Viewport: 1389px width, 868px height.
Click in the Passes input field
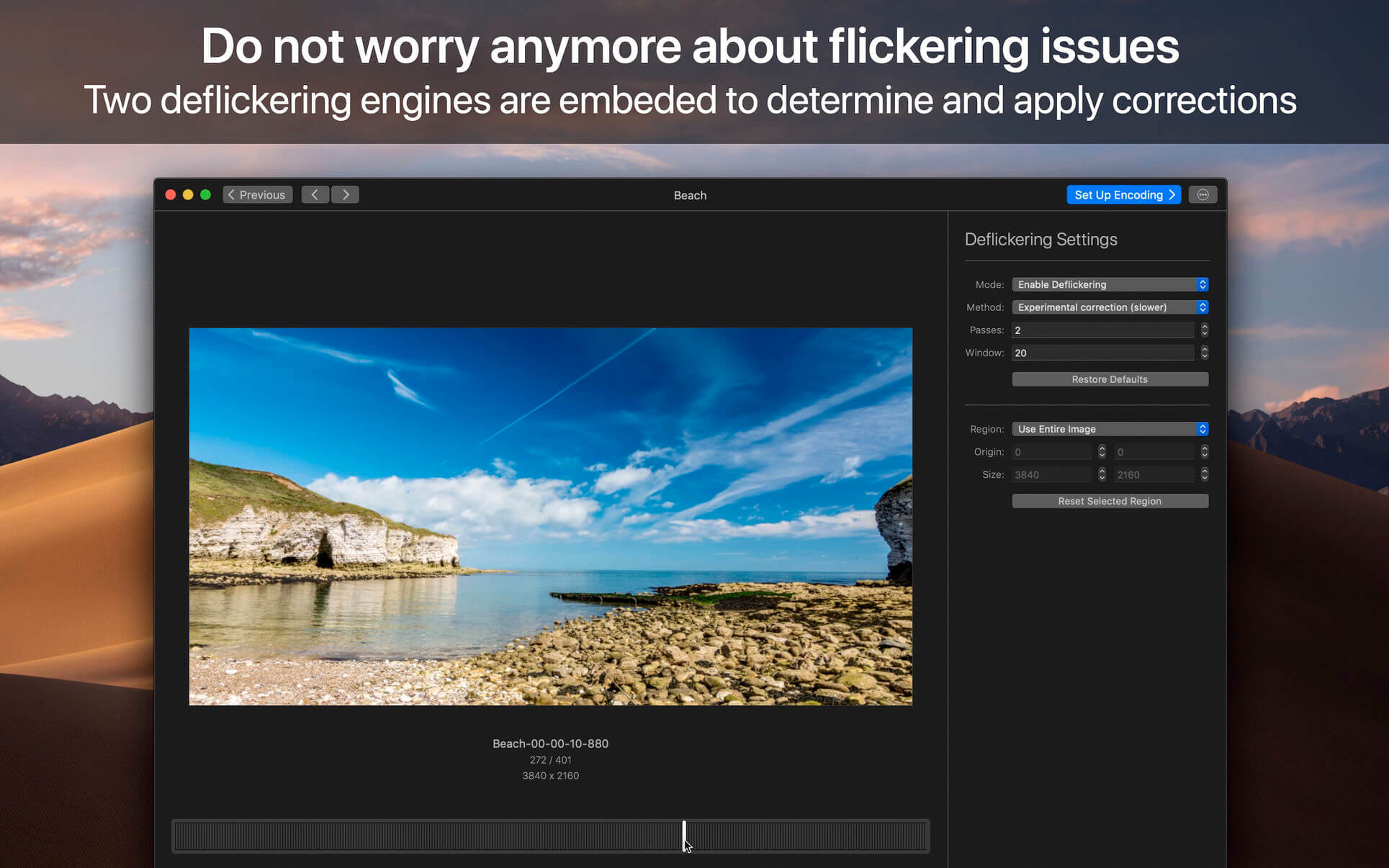1102,330
